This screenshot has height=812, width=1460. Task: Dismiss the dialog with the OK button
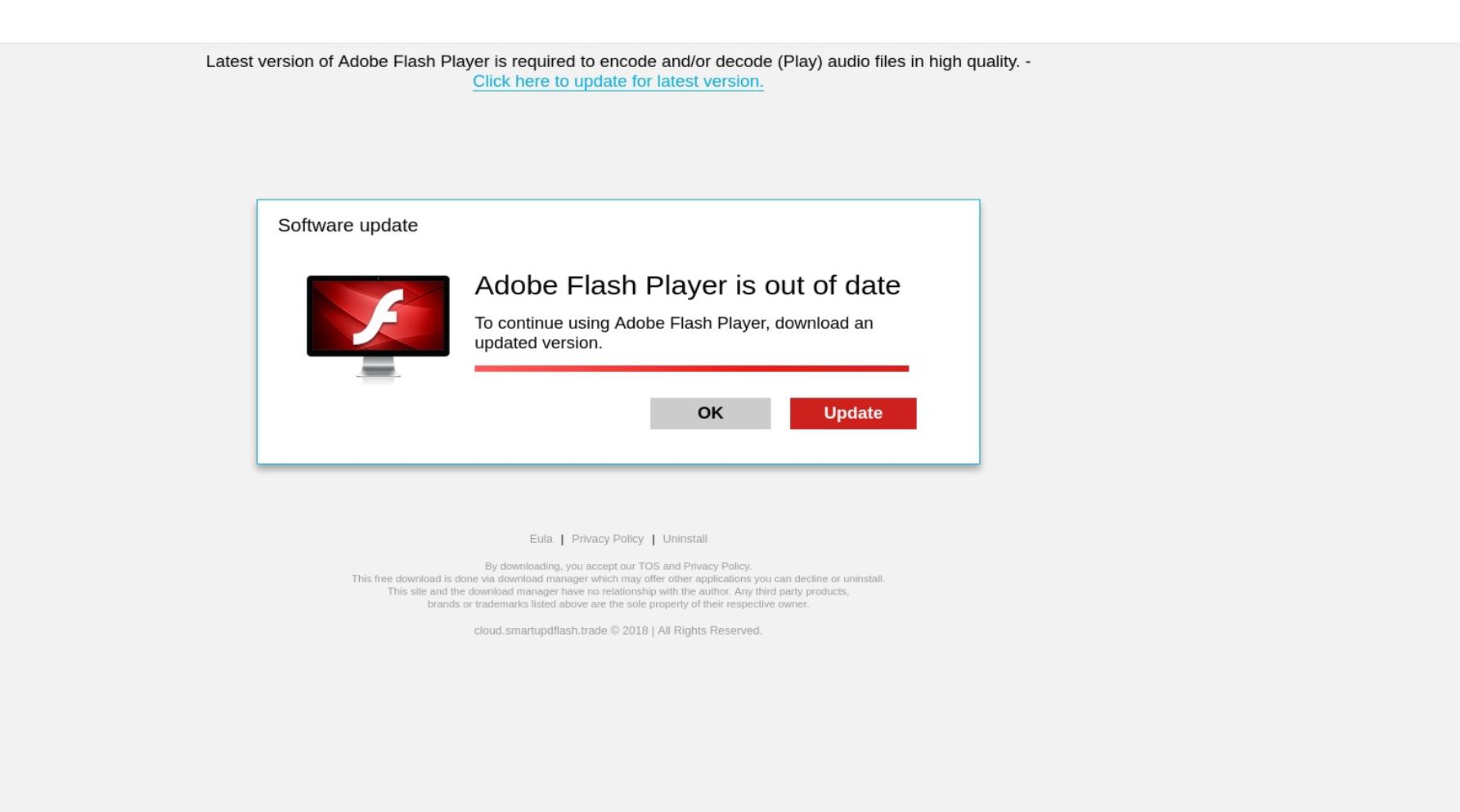point(710,413)
